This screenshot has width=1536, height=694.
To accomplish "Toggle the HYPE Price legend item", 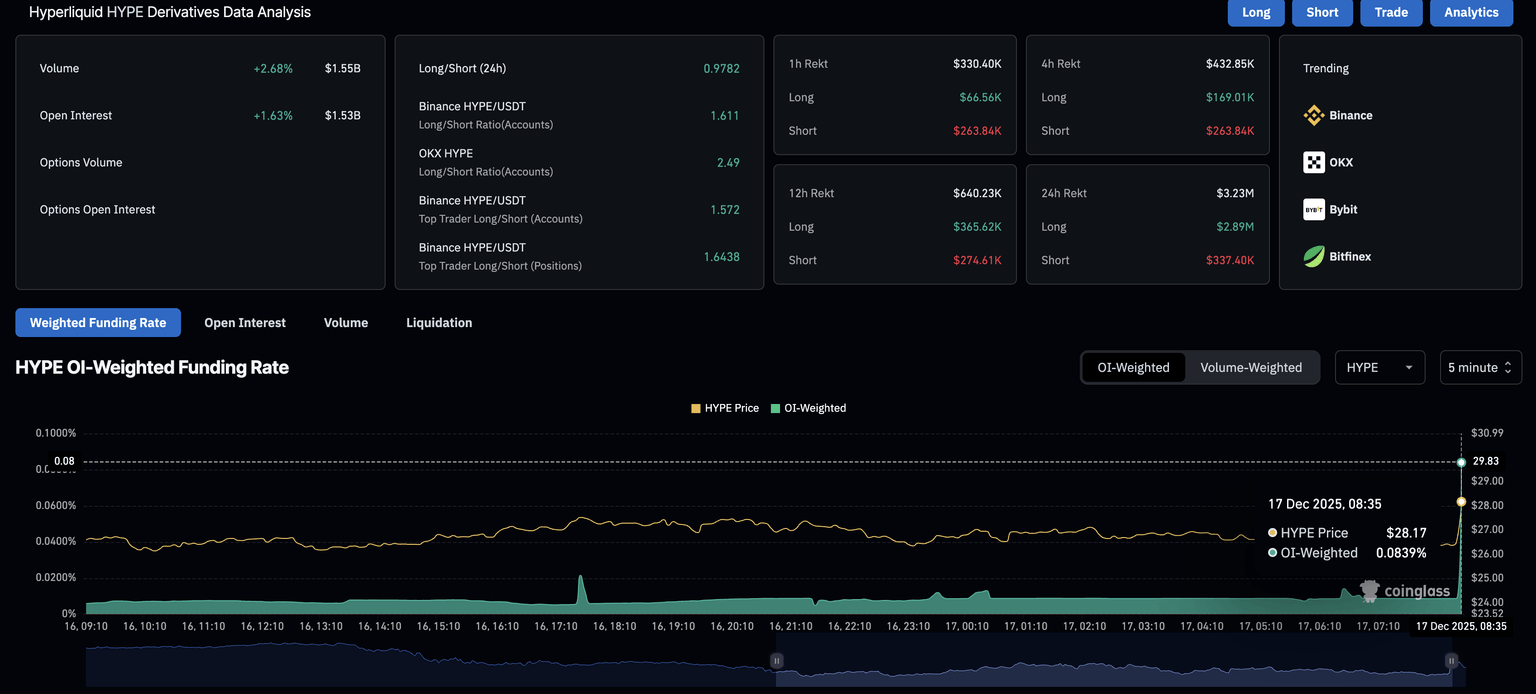I will [724, 408].
